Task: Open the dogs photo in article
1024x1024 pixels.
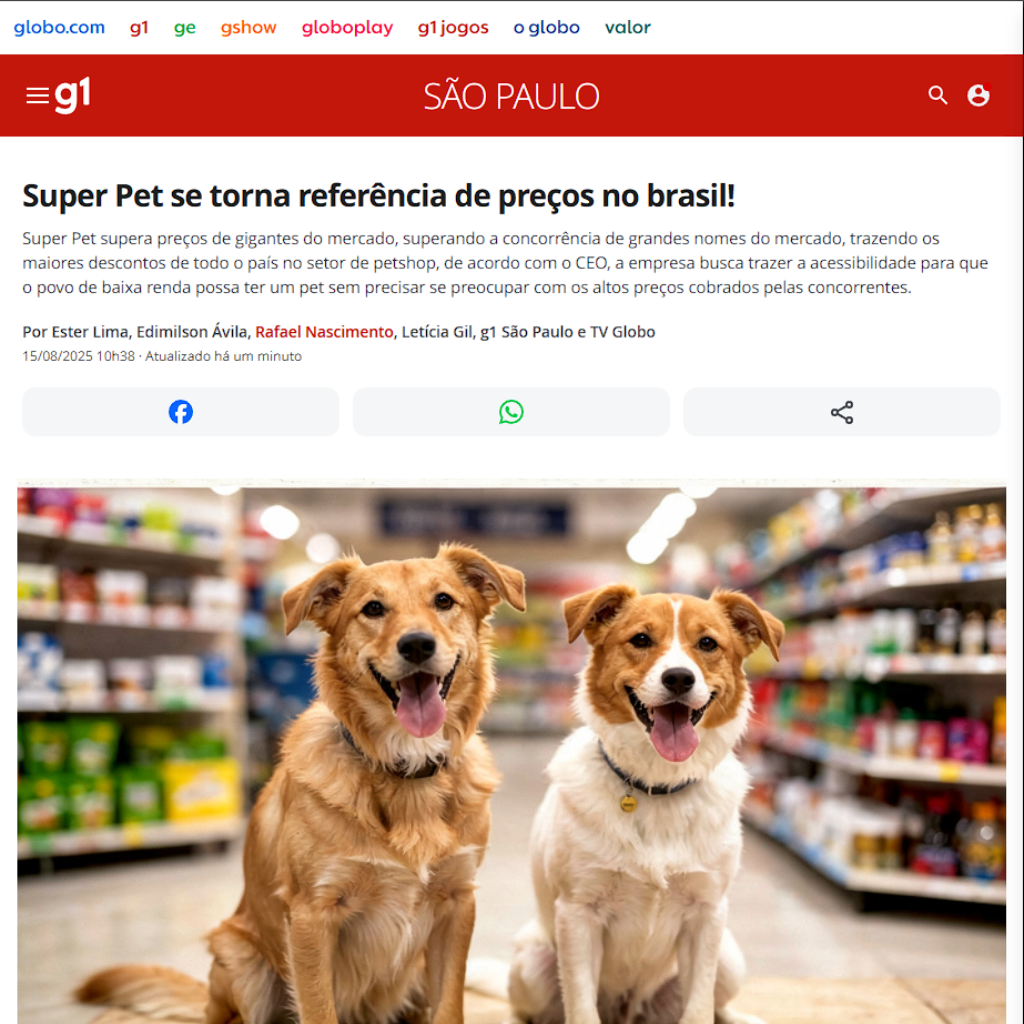Action: tap(511, 751)
